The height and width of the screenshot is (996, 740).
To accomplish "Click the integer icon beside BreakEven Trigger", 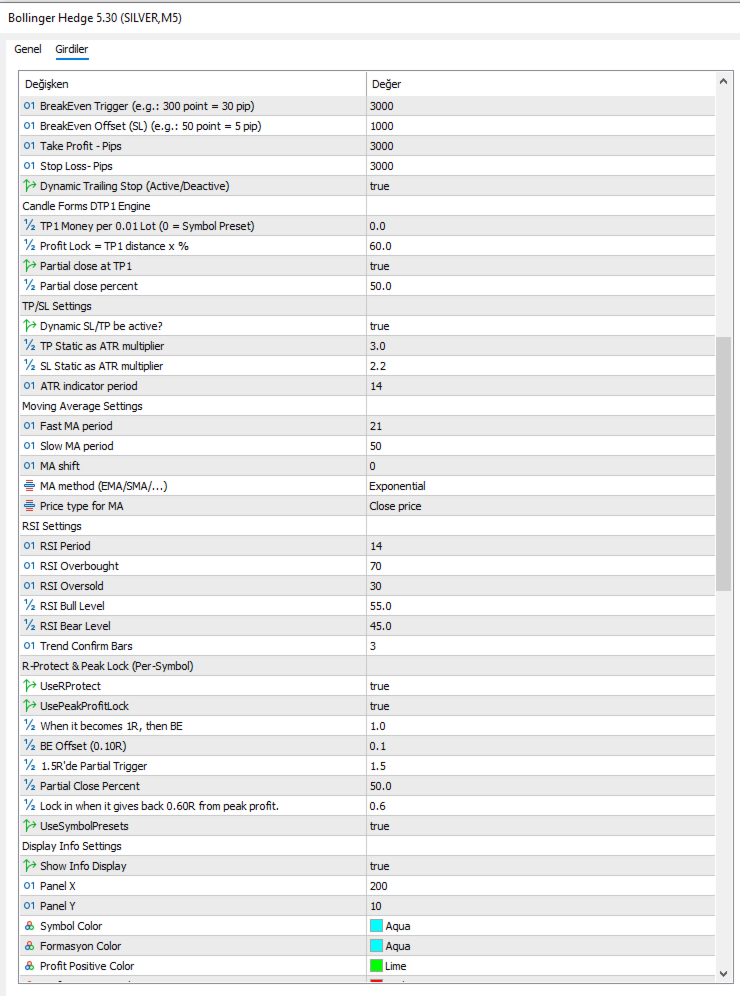I will (x=29, y=106).
